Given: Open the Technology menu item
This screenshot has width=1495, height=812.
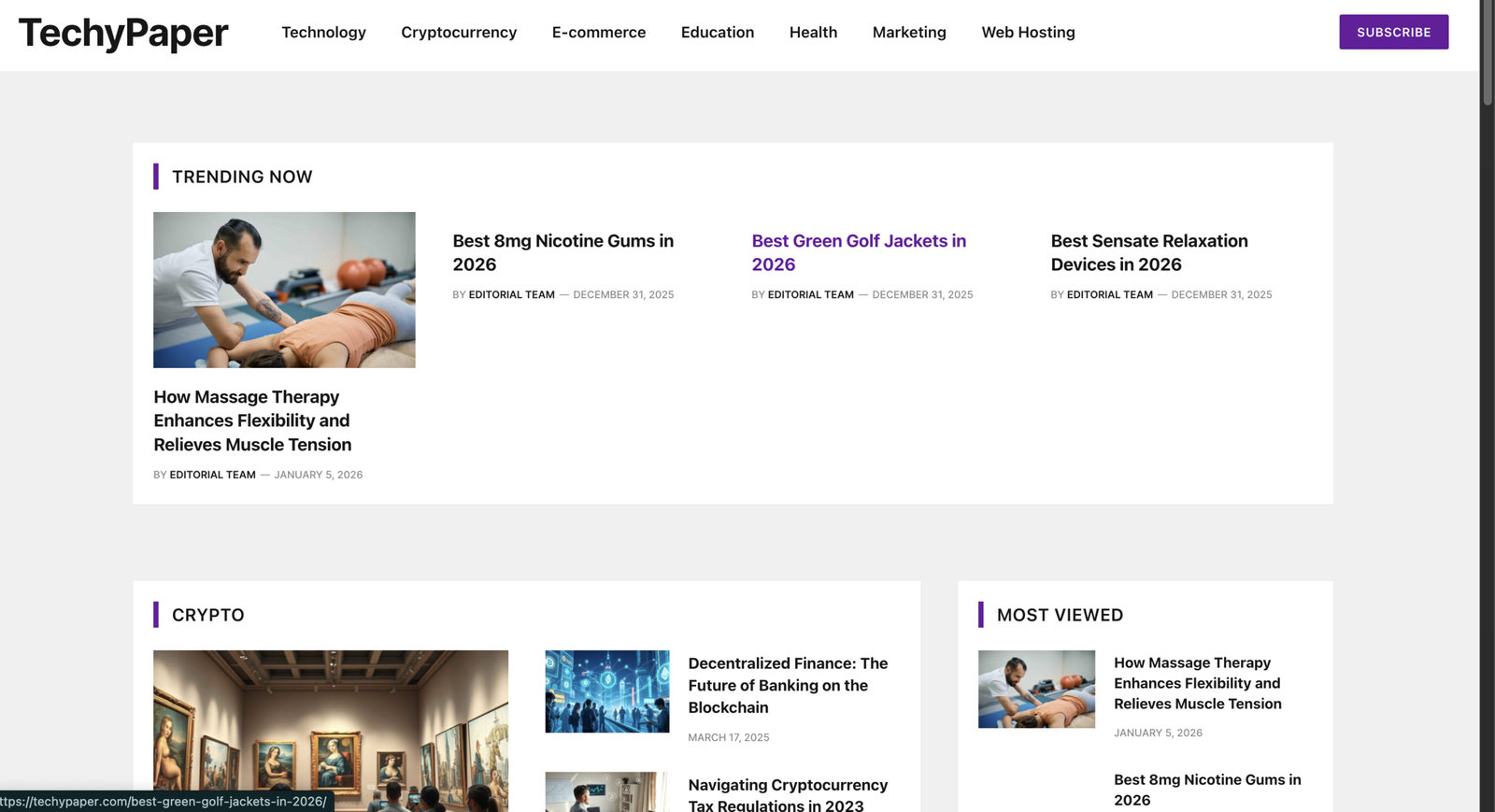Looking at the screenshot, I should click(323, 33).
